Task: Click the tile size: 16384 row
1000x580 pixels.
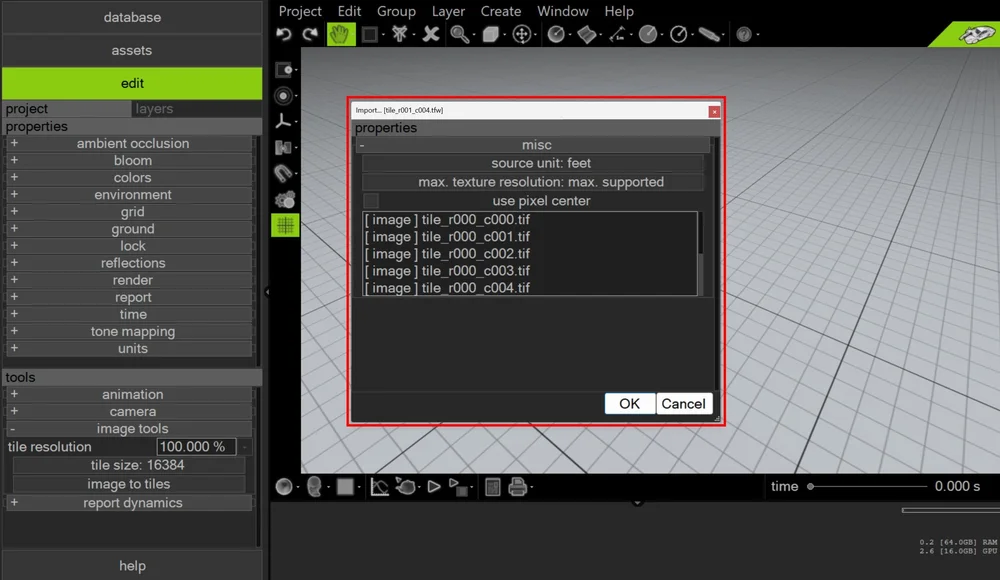Action: pos(129,465)
